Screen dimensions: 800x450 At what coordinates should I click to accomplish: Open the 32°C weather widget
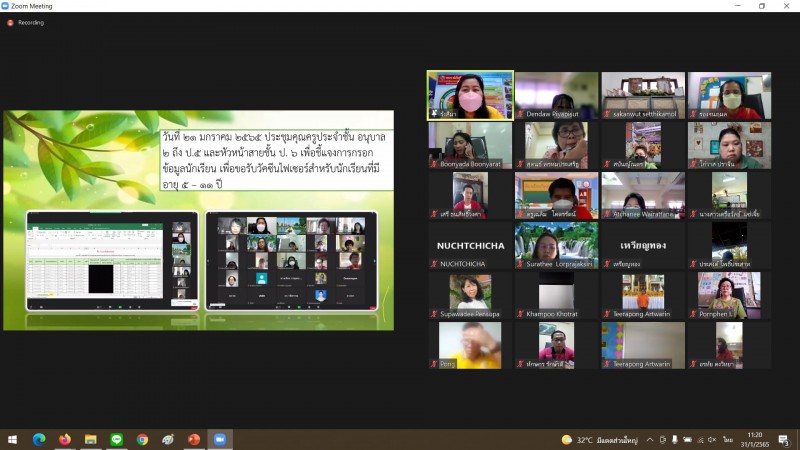599,440
